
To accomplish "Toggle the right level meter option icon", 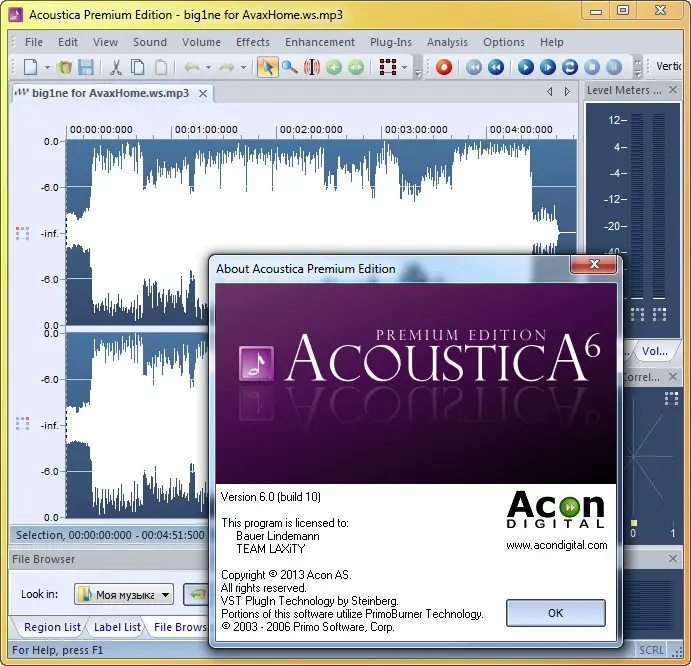I will pos(659,315).
